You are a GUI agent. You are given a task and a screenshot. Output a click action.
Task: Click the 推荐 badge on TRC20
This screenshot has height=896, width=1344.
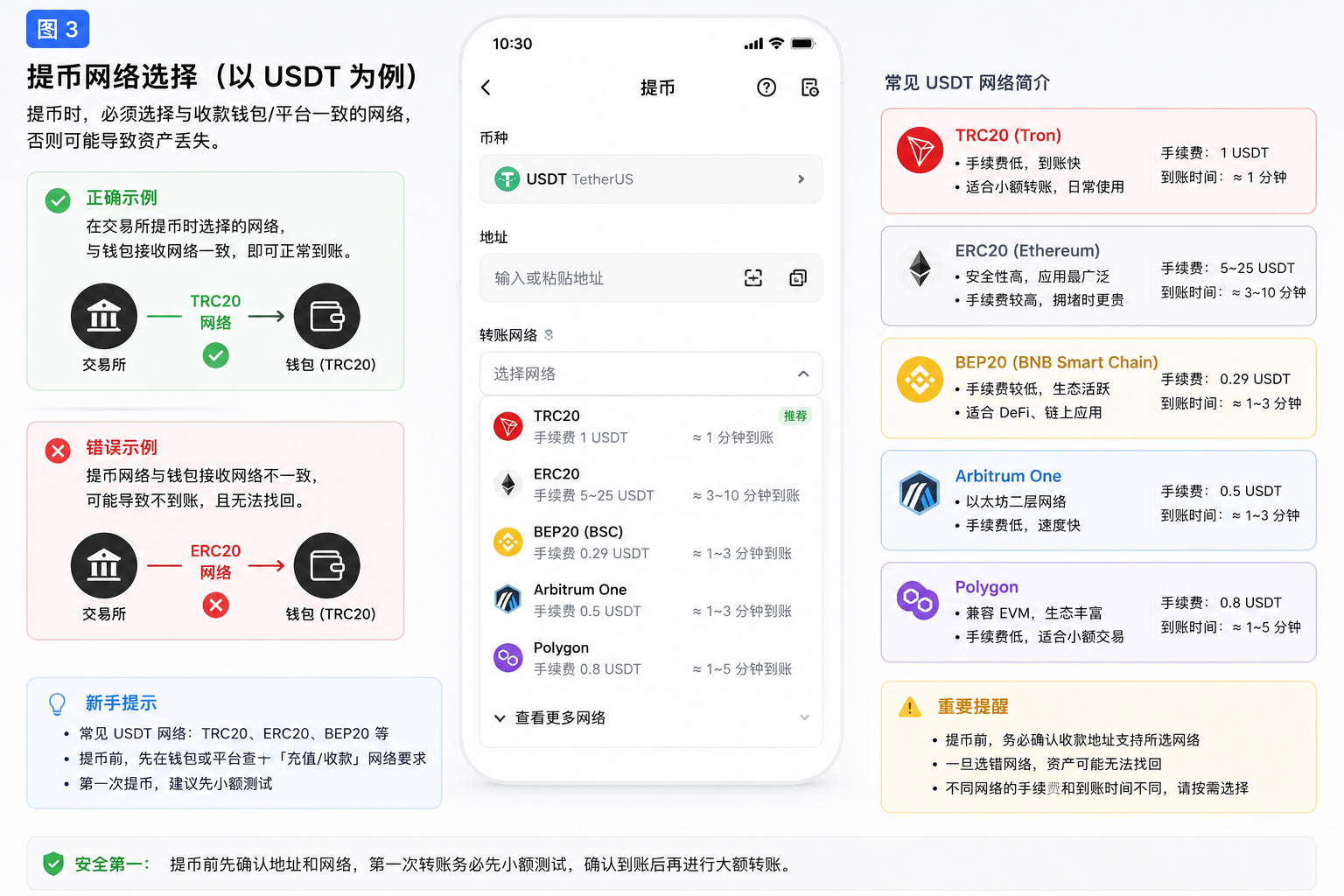coord(795,416)
